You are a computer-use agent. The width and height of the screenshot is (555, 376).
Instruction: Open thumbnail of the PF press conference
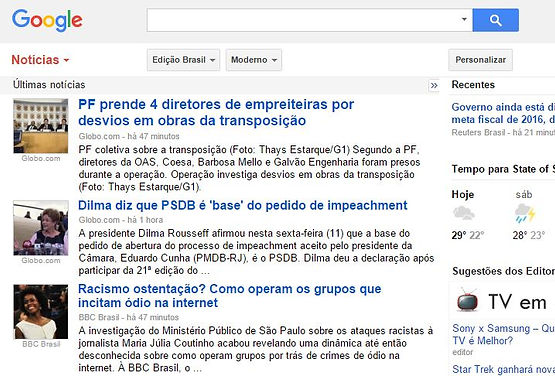pos(41,126)
